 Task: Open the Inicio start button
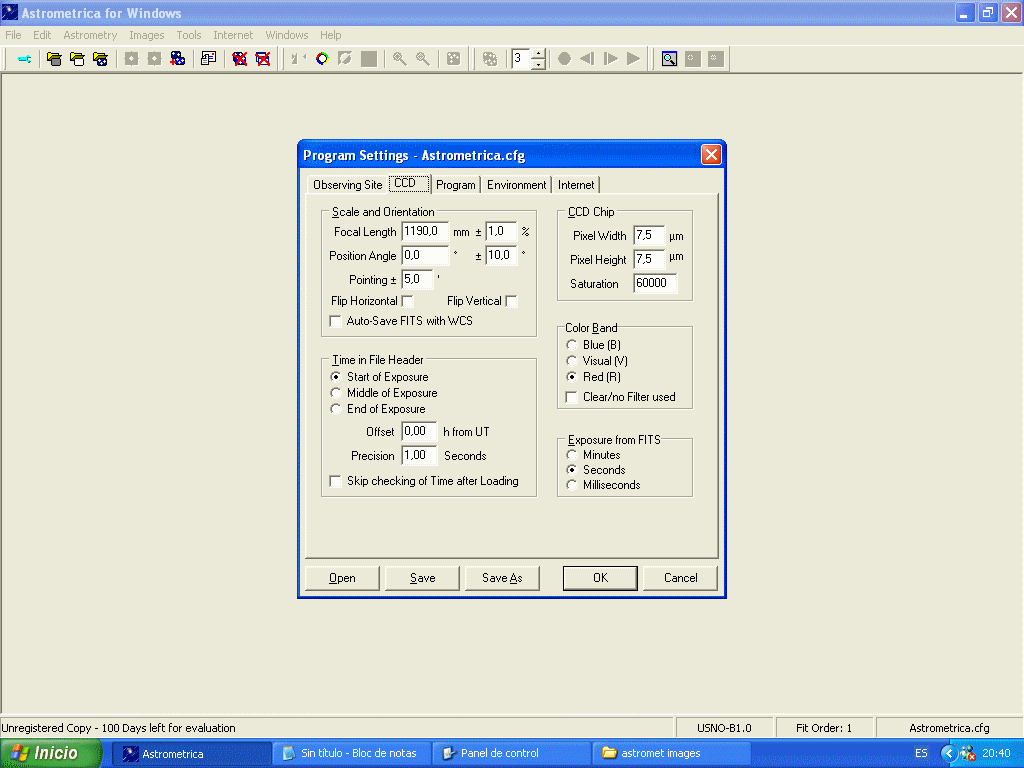coord(51,754)
